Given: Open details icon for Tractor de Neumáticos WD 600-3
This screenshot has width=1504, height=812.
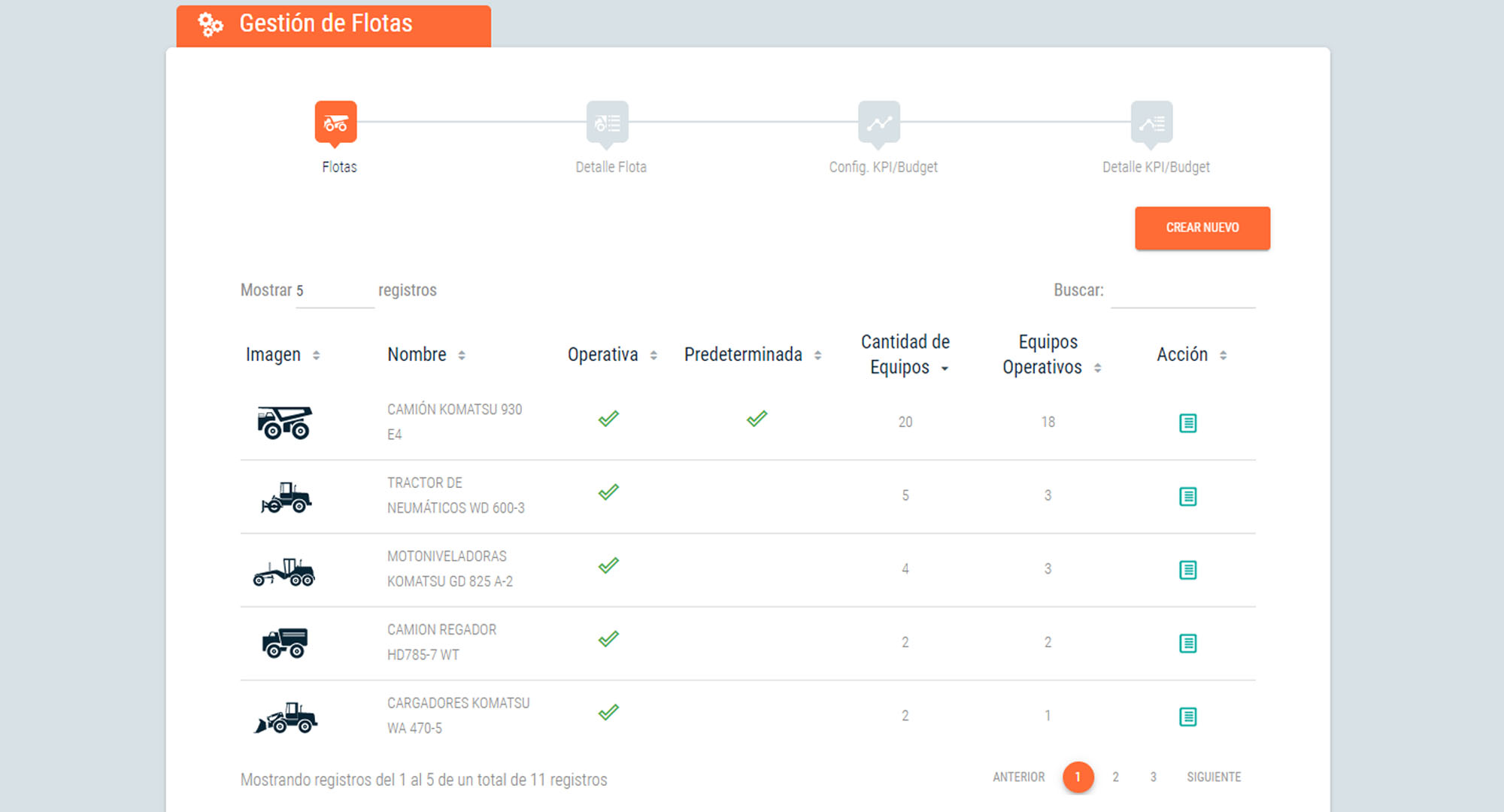Looking at the screenshot, I should (1187, 496).
